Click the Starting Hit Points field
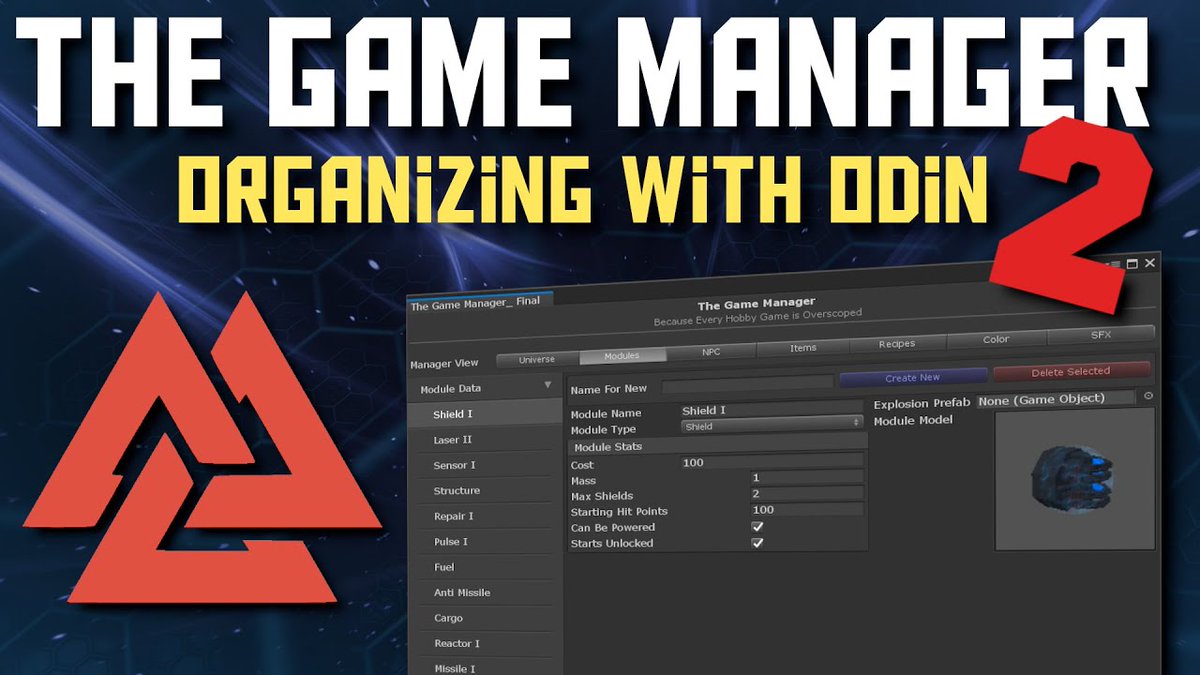The height and width of the screenshot is (675, 1200). coord(806,510)
